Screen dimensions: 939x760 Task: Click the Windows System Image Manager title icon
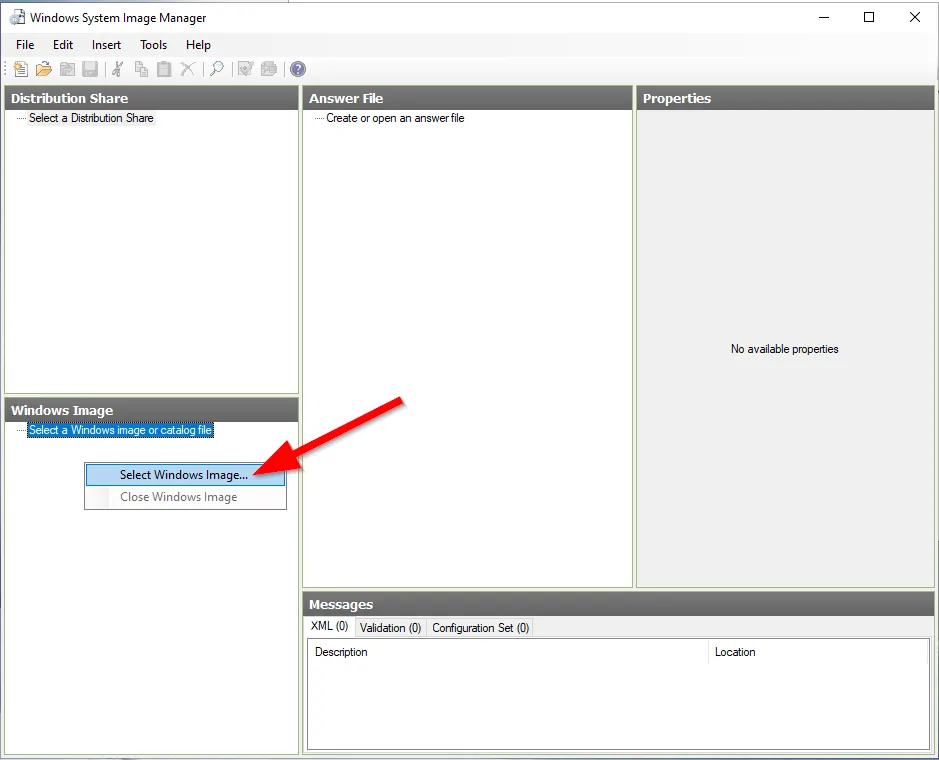click(17, 17)
